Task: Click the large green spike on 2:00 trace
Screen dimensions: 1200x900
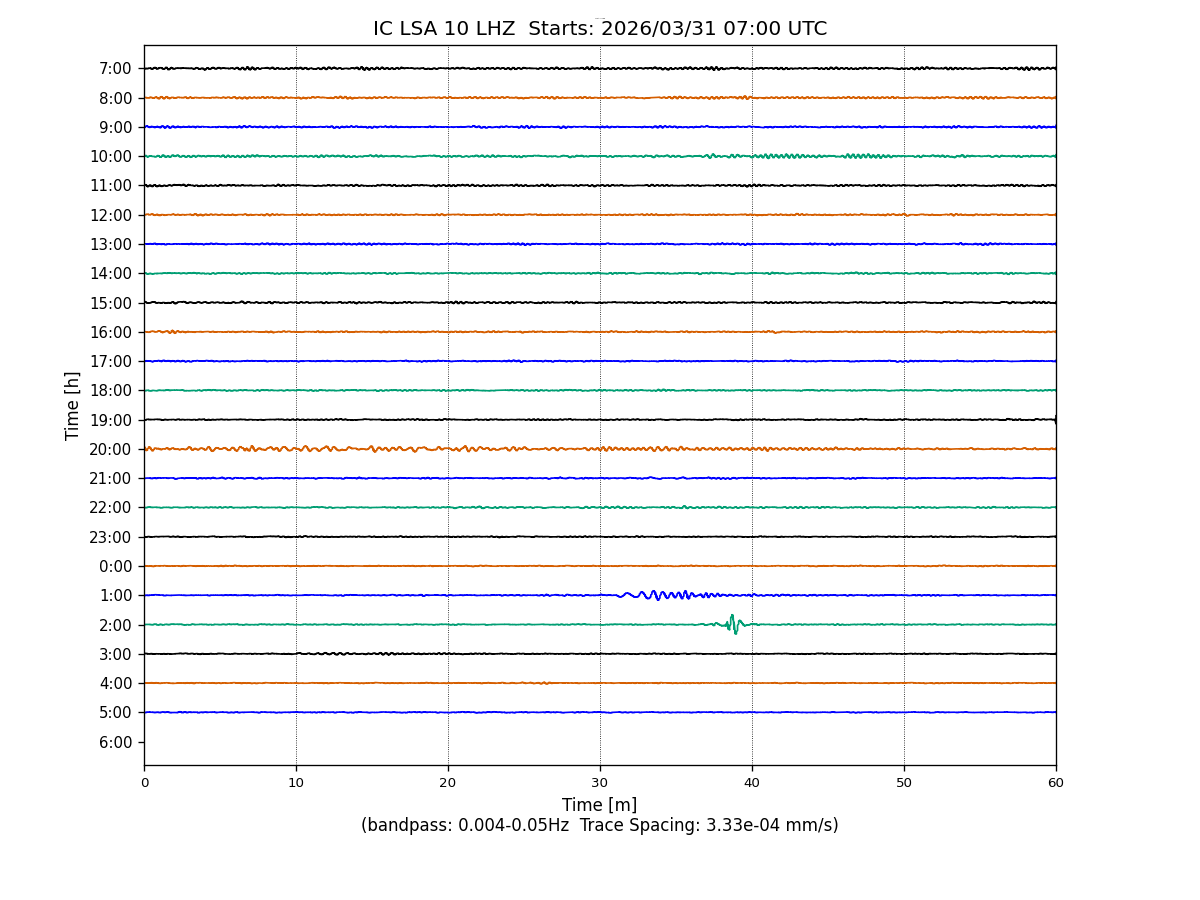Action: (733, 624)
